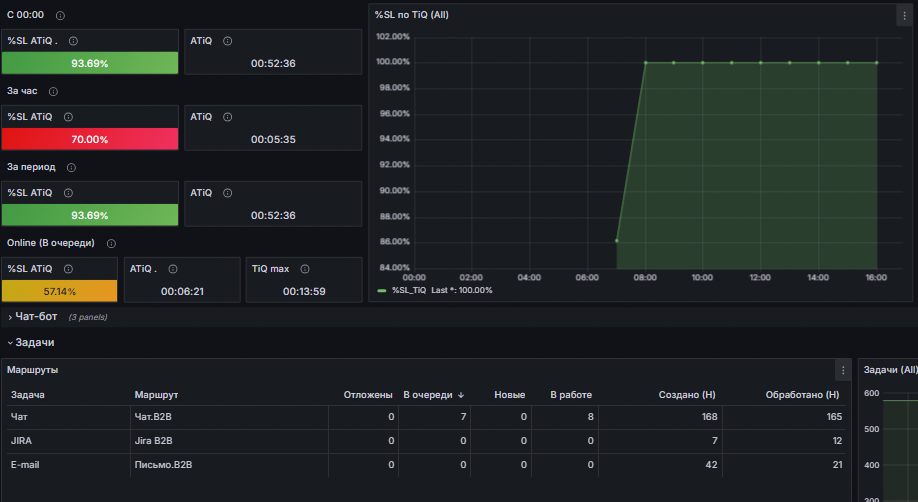Click the Маршруты panel title
918x502 pixels.
[x=33, y=370]
